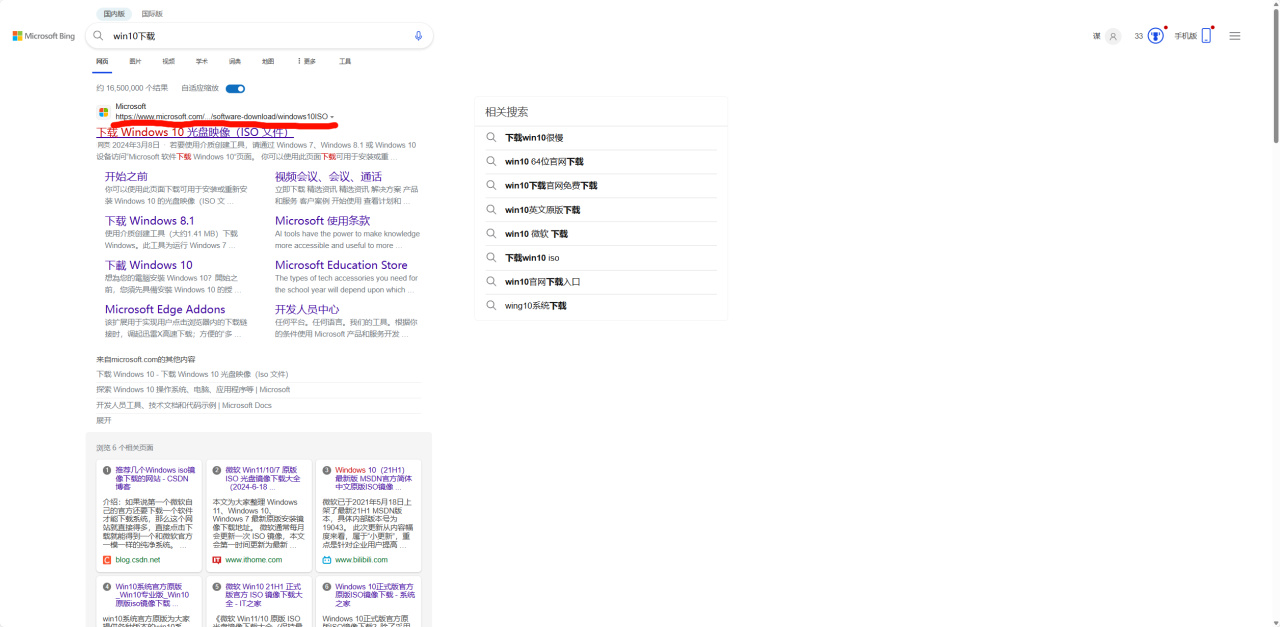Toggle the 自适应缩放 switch
Screen dimensions: 1280x627
click(x=235, y=88)
